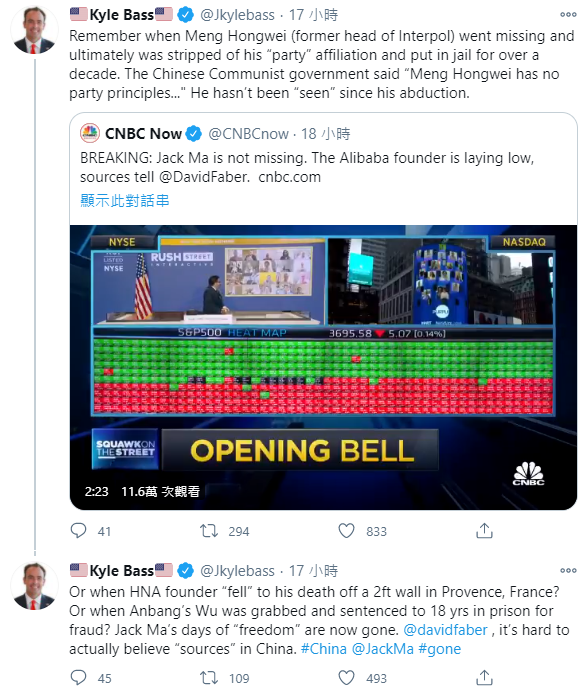
Task: Open more options on the first tweet
Action: 568,15
